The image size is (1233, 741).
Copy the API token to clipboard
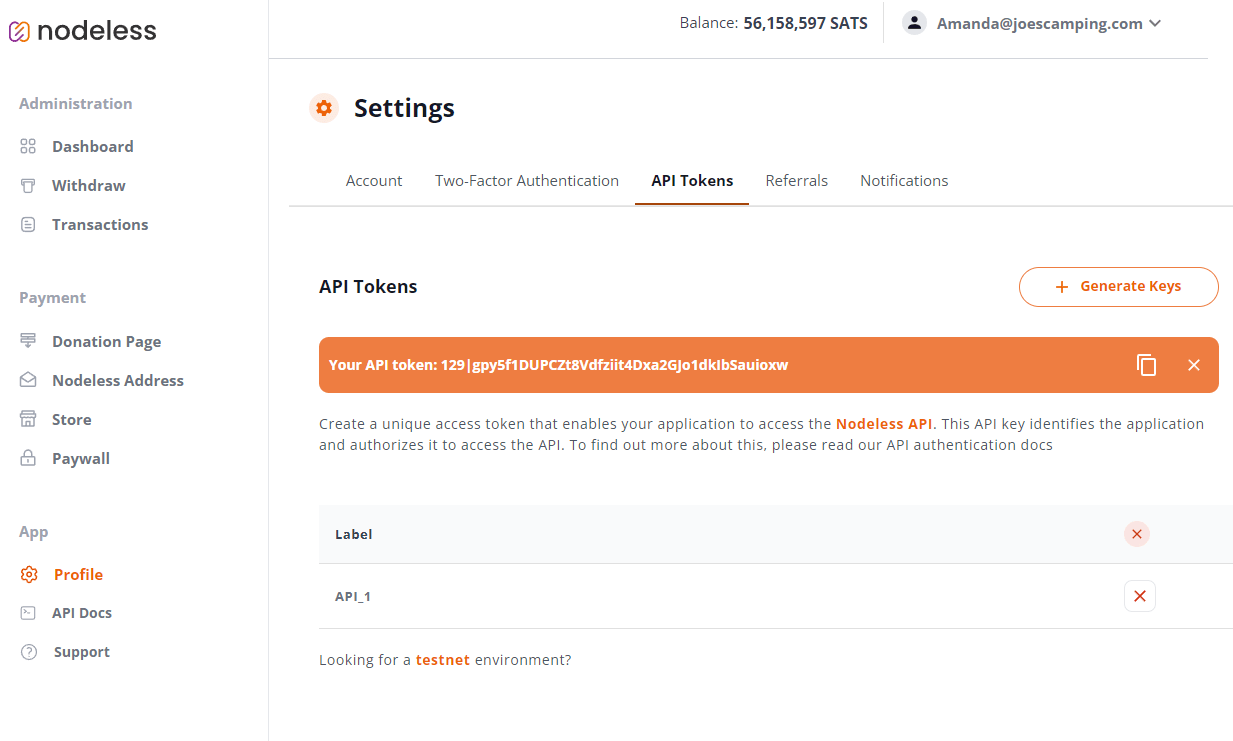pos(1146,365)
